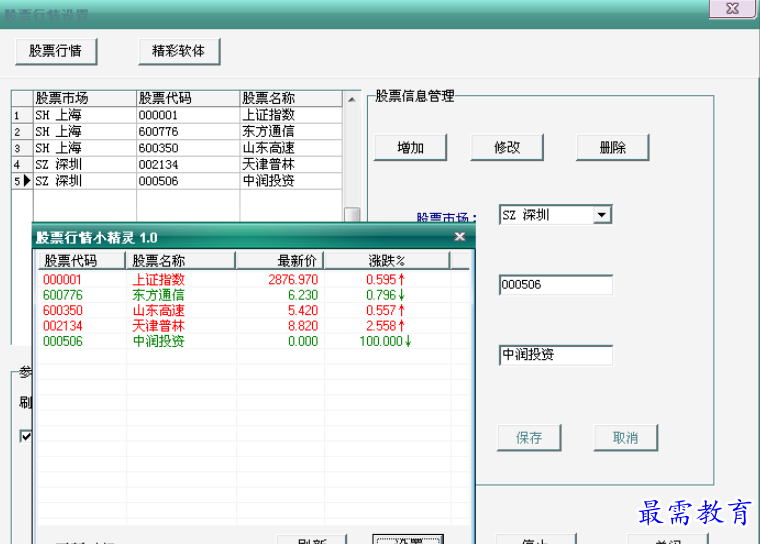Click latest price 6.230

(303, 295)
